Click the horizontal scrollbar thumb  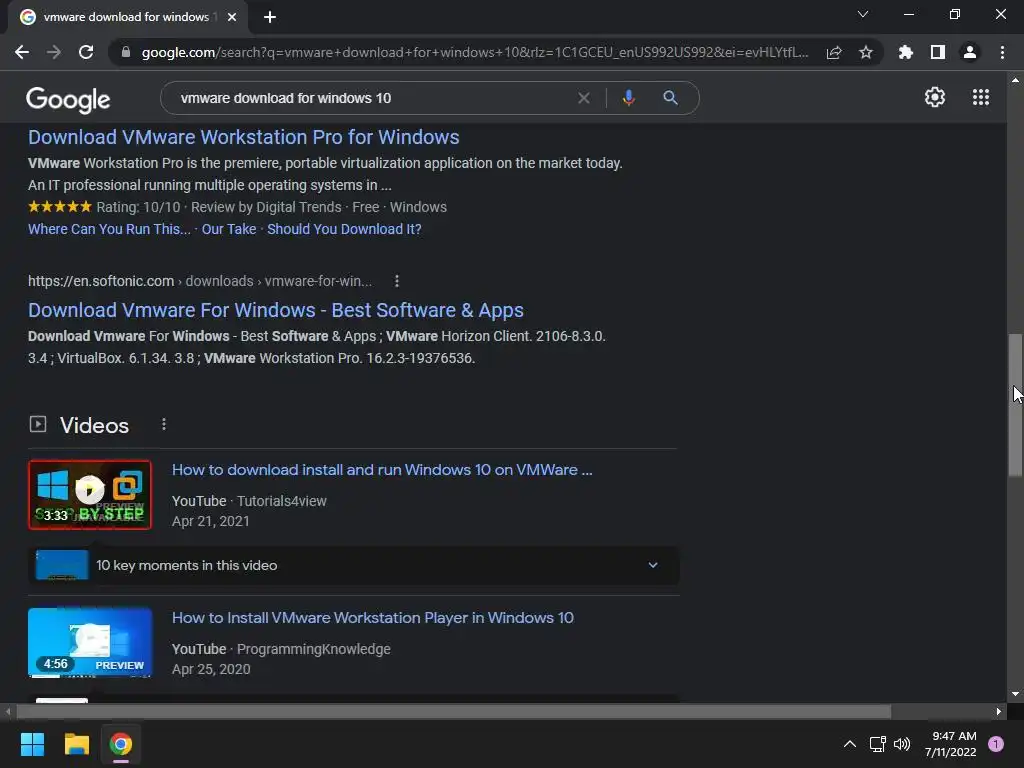(454, 711)
